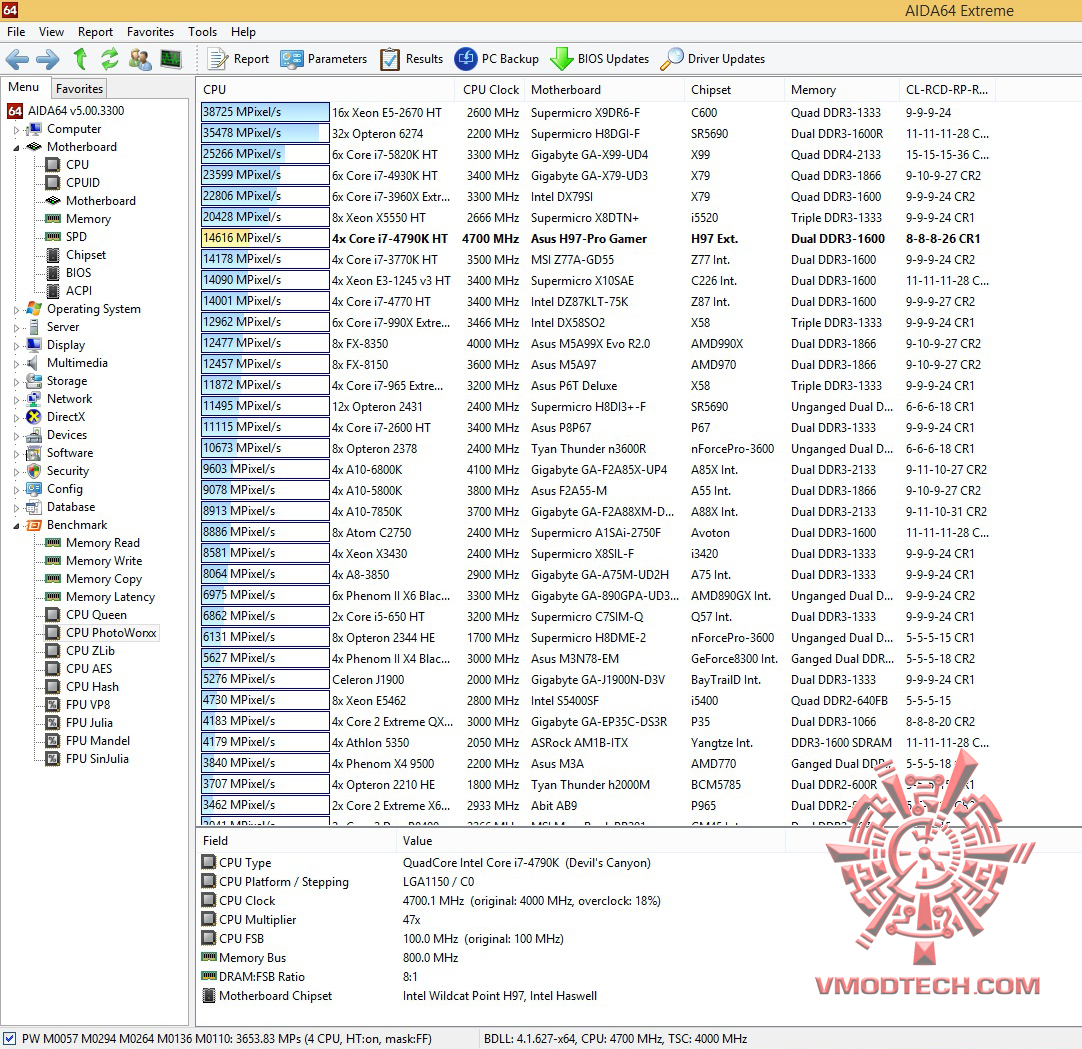Select the AIDA64 v5.00.3300 root node
Viewport: 1082px width, 1049px height.
point(76,110)
